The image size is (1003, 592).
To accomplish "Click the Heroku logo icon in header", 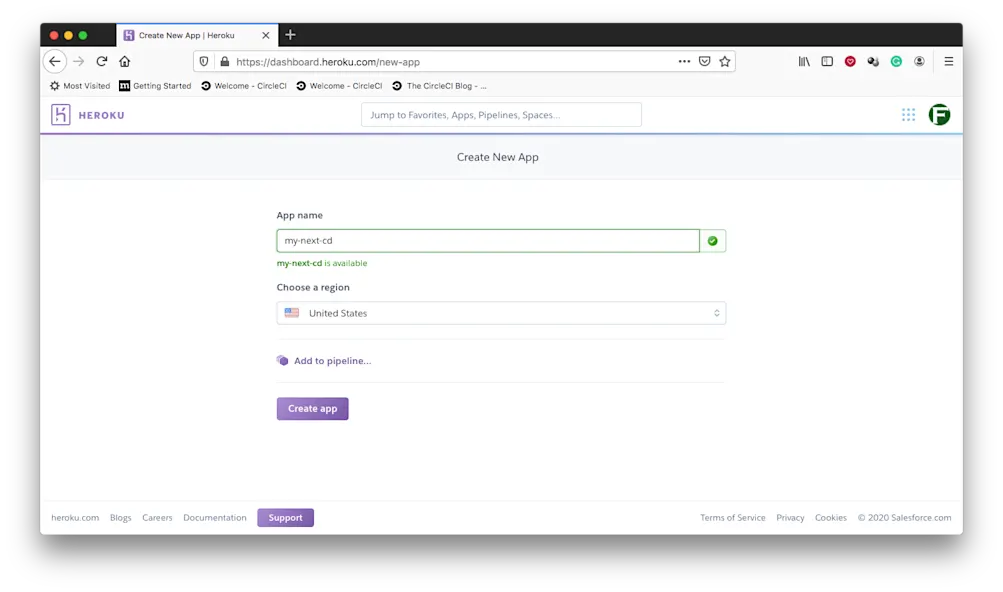I will click(60, 114).
